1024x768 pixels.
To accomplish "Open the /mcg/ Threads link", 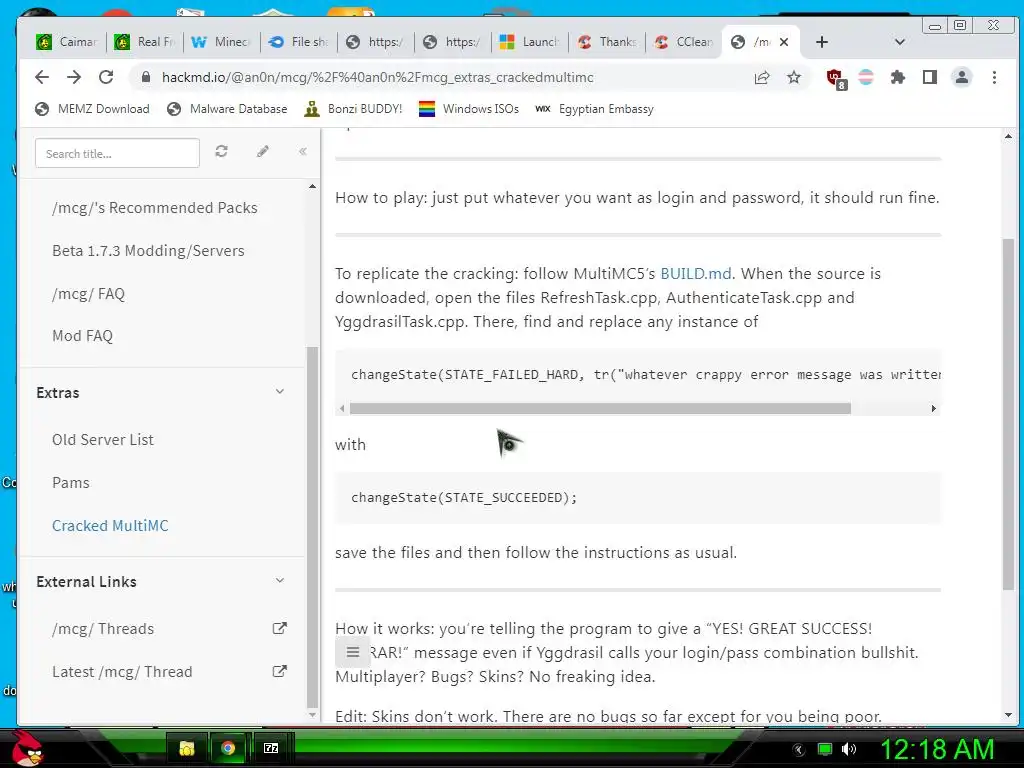I will tap(103, 629).
